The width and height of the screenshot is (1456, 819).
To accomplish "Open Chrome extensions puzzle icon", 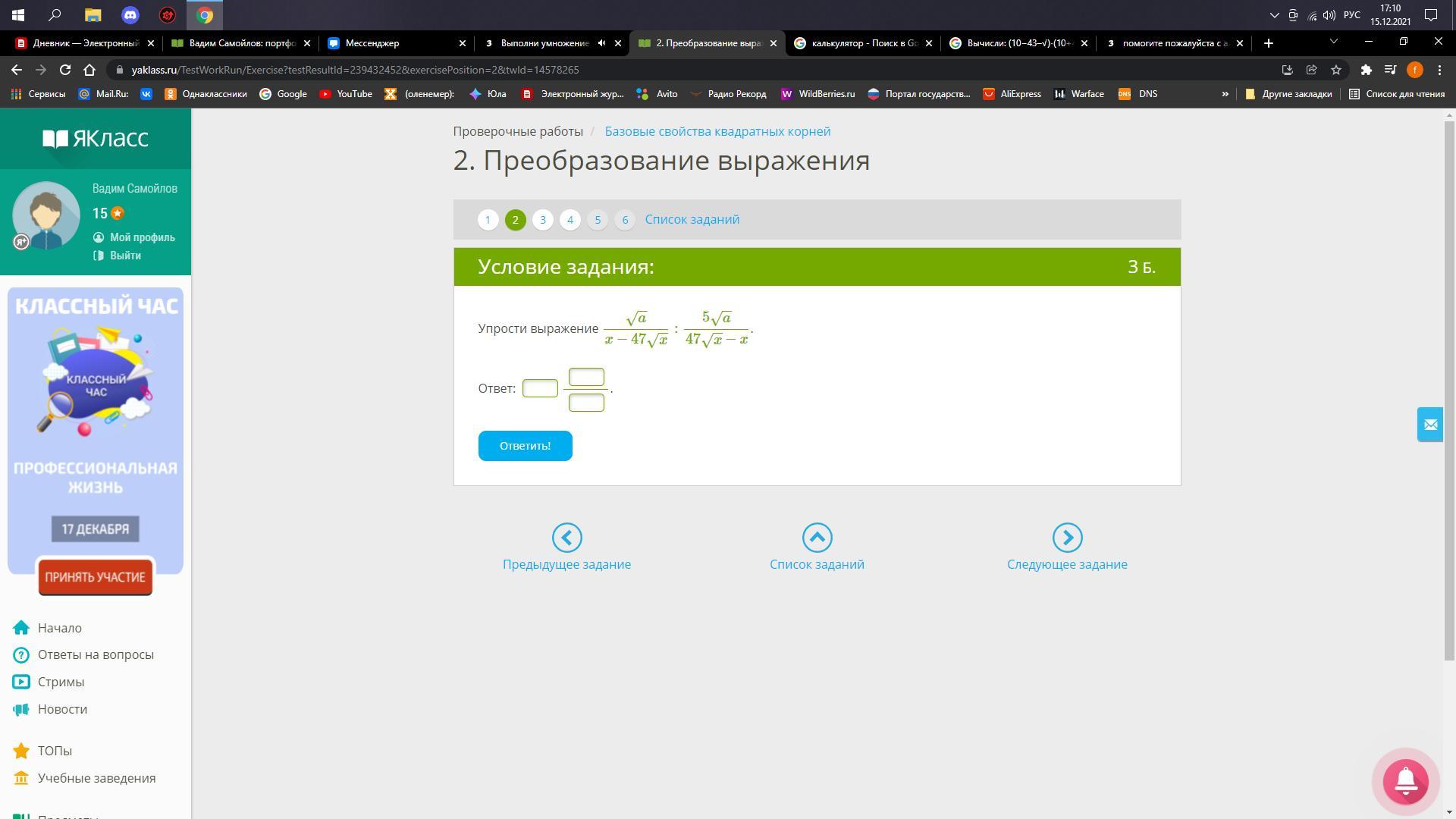I will pos(1366,70).
